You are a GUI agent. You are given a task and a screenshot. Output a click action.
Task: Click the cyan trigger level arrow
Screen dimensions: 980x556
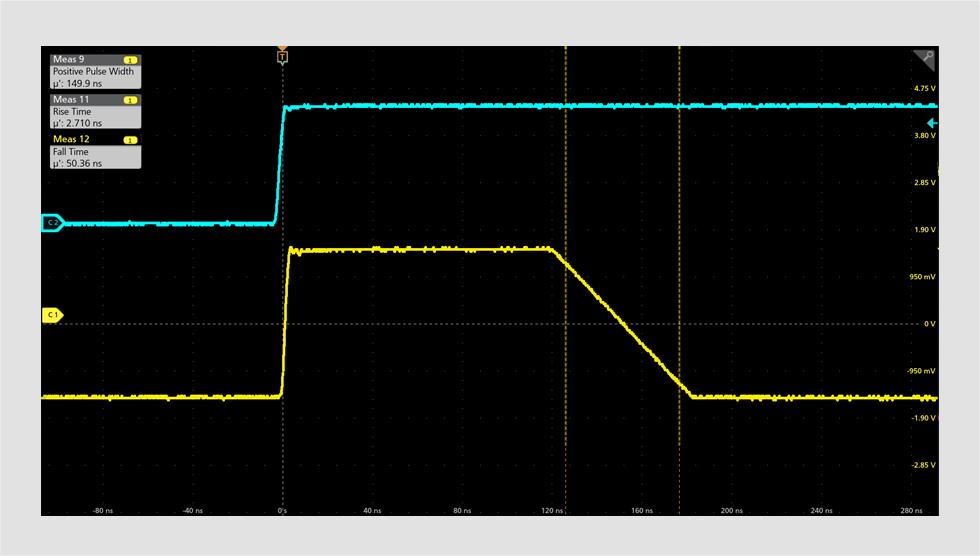point(932,122)
